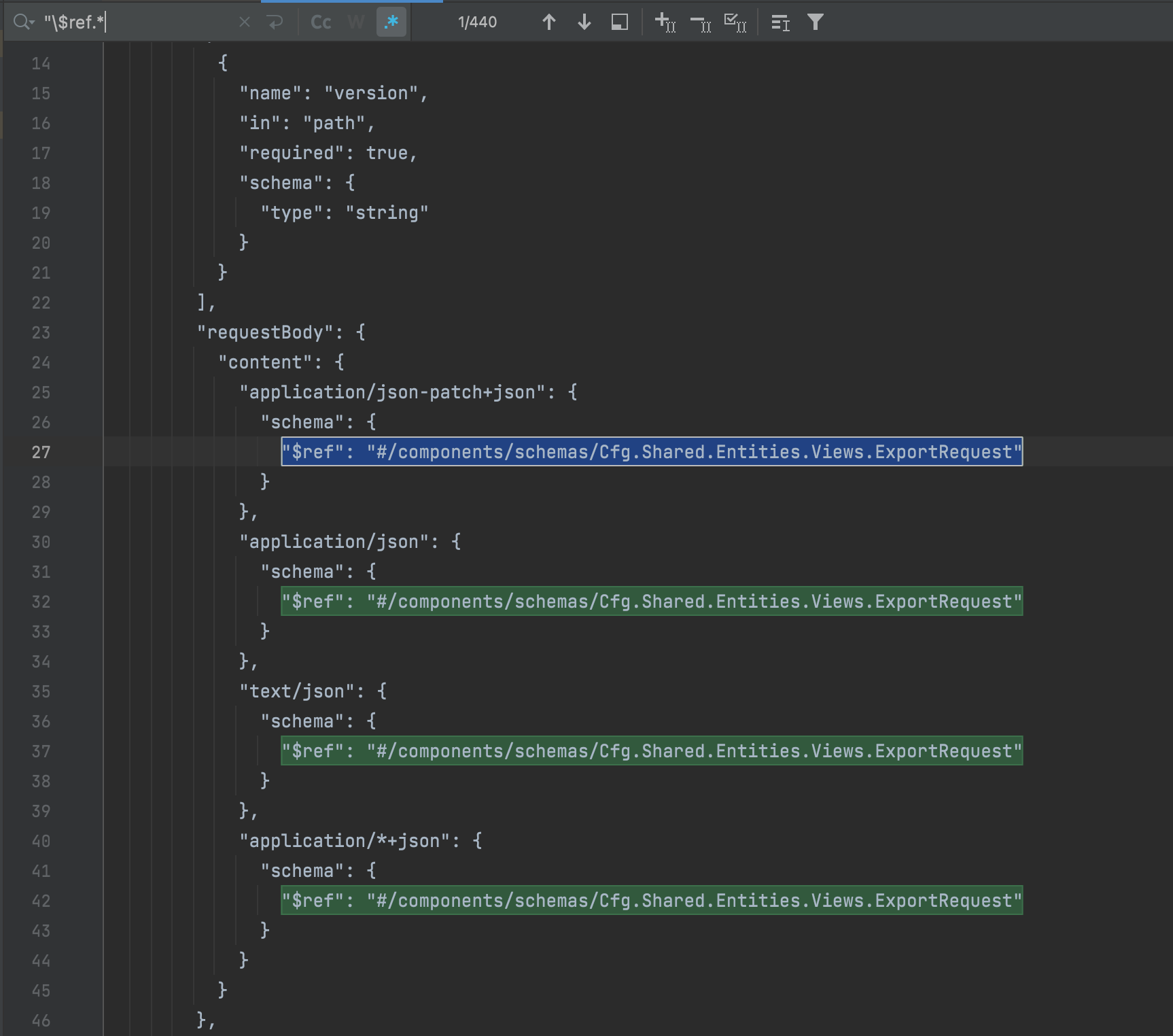This screenshot has height=1036, width=1173.
Task: Click the "content": { line
Action: (281, 362)
